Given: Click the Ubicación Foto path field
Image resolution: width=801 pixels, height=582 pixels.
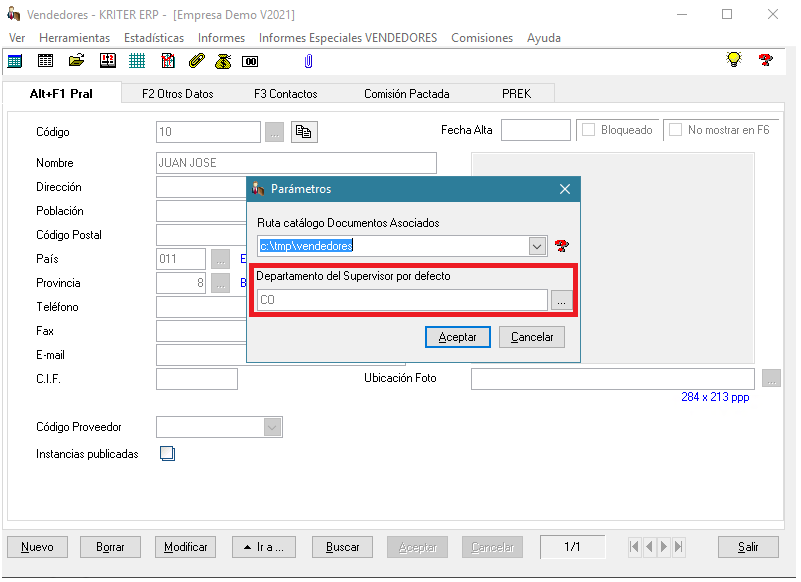Looking at the screenshot, I should click(612, 379).
